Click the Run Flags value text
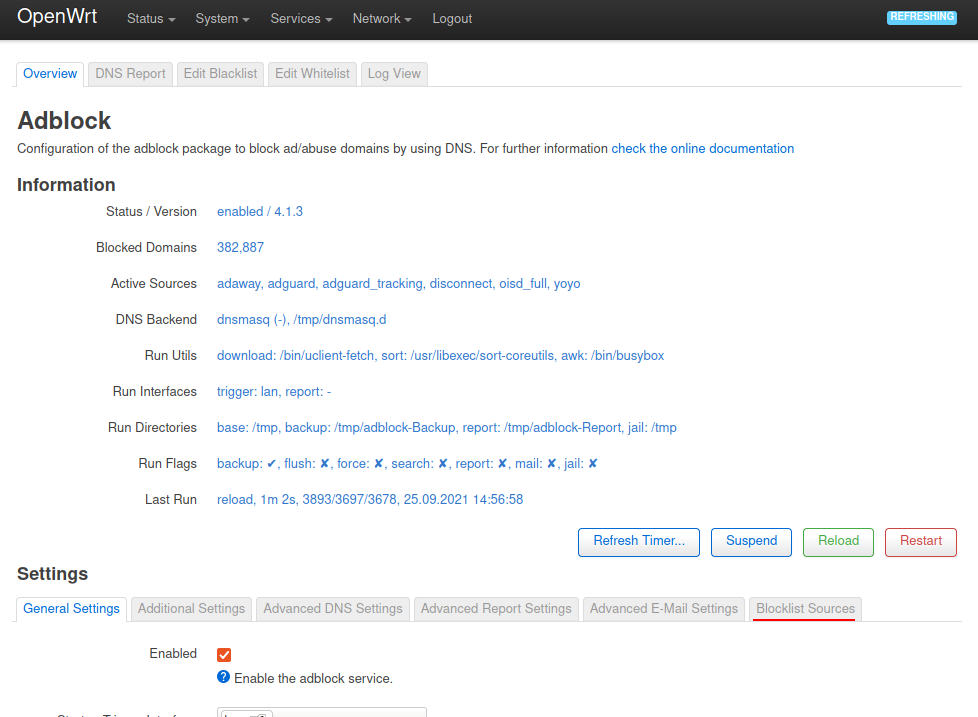The height and width of the screenshot is (717, 978). [x=407, y=463]
